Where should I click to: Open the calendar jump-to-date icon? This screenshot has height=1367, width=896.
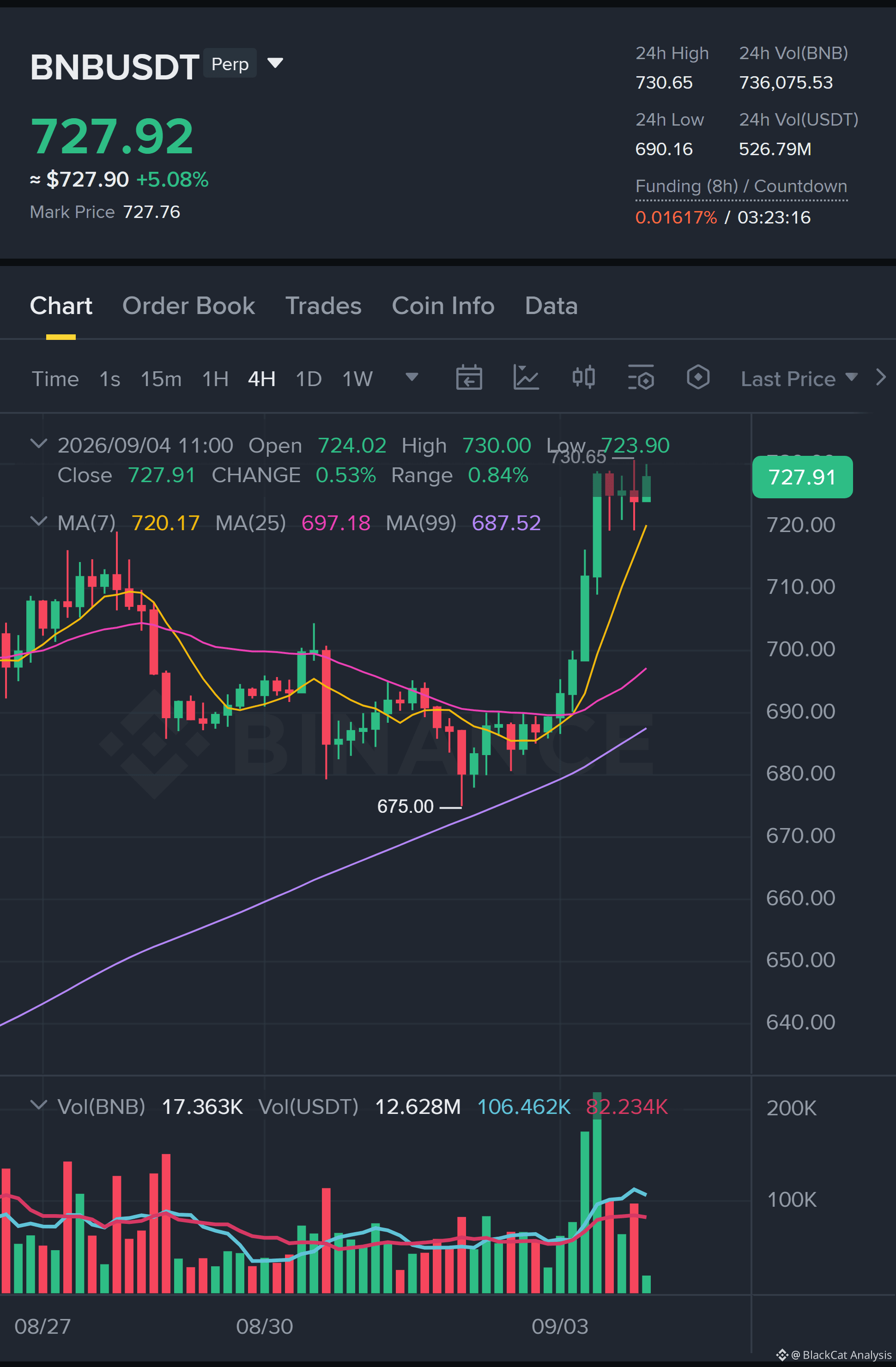[x=469, y=378]
